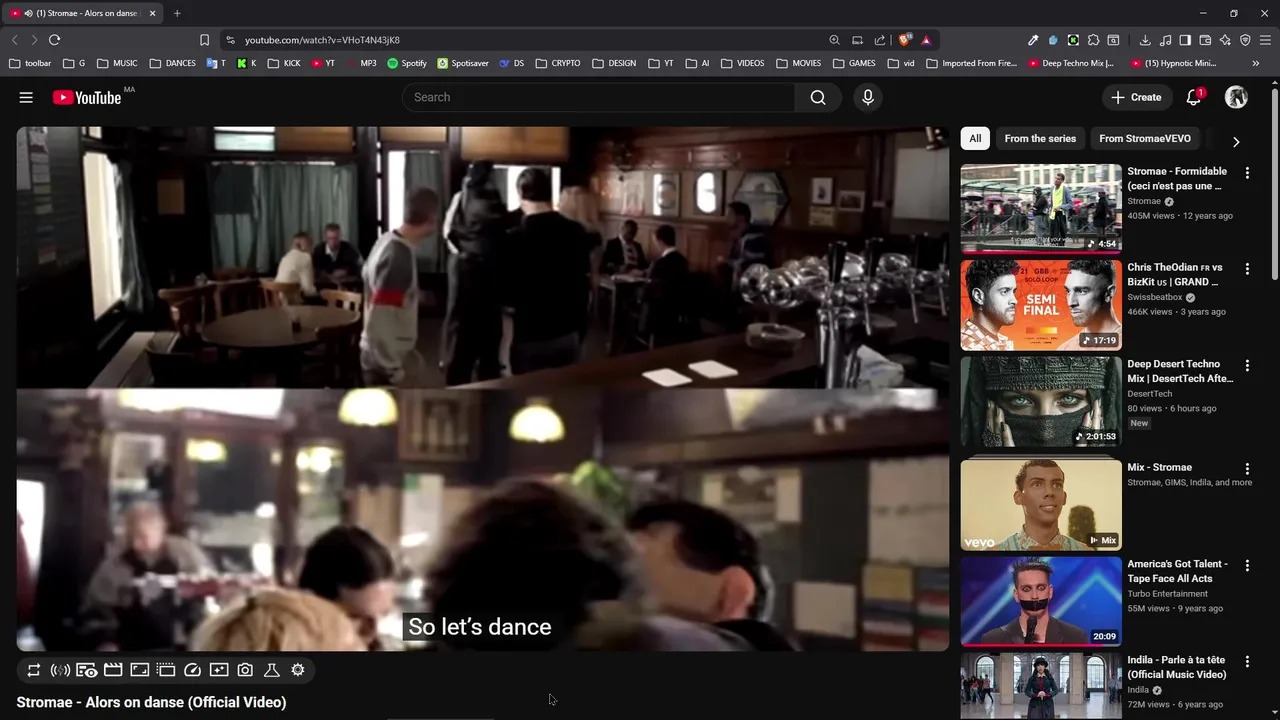This screenshot has width=1280, height=720.
Task: Open options menu for Chris TheOdian video
Action: pos(1247,269)
